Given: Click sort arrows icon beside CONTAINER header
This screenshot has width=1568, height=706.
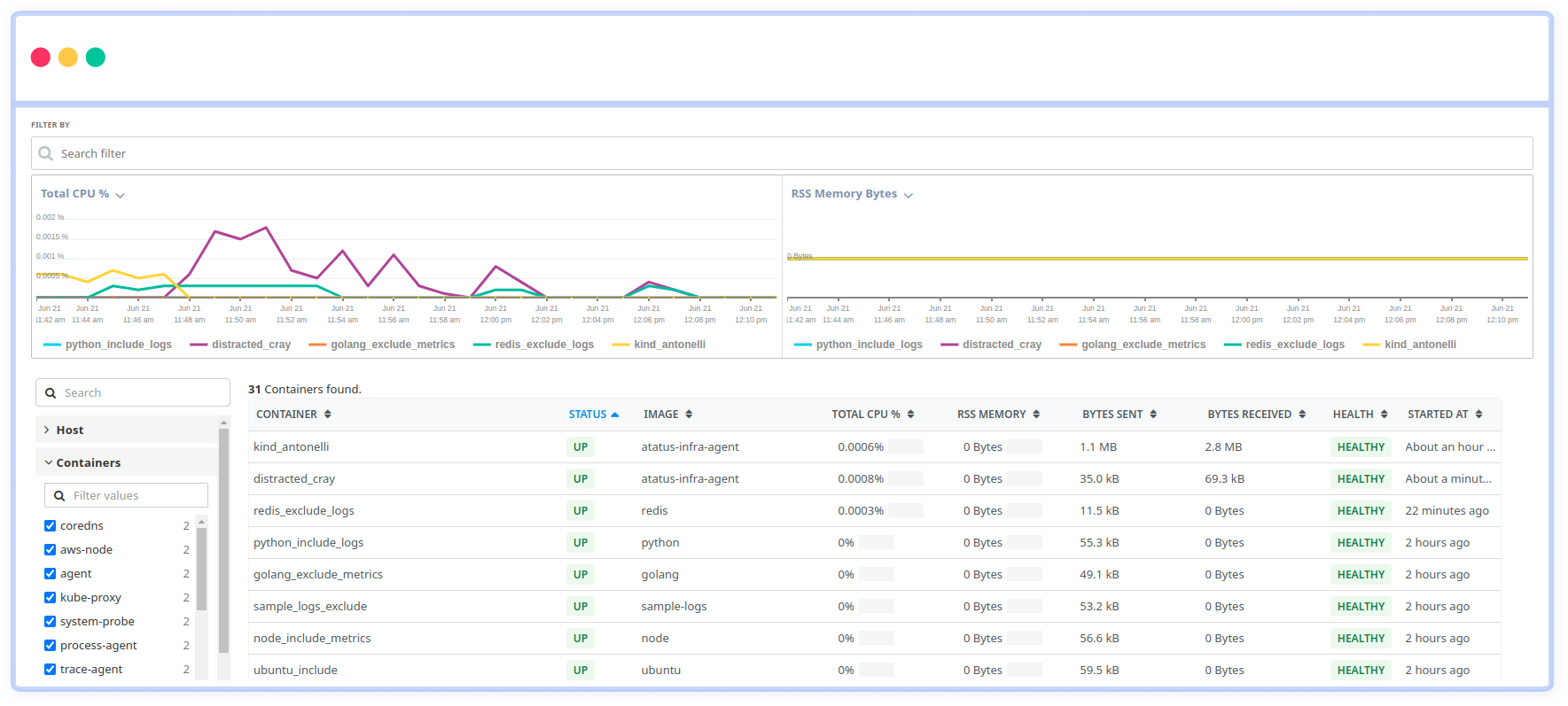Looking at the screenshot, I should pos(327,415).
